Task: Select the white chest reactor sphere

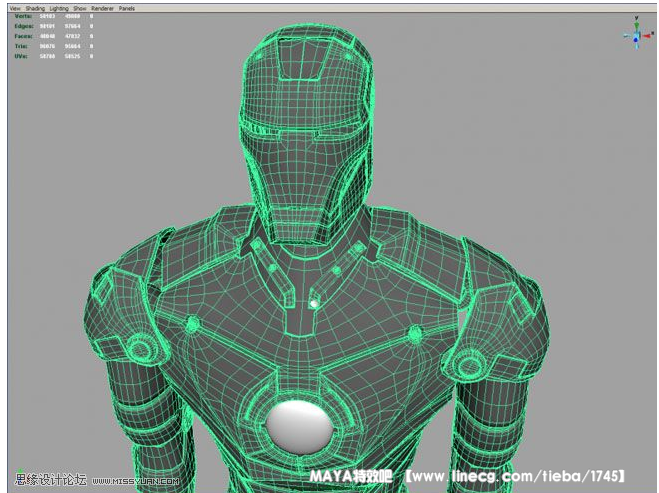Action: pos(299,426)
